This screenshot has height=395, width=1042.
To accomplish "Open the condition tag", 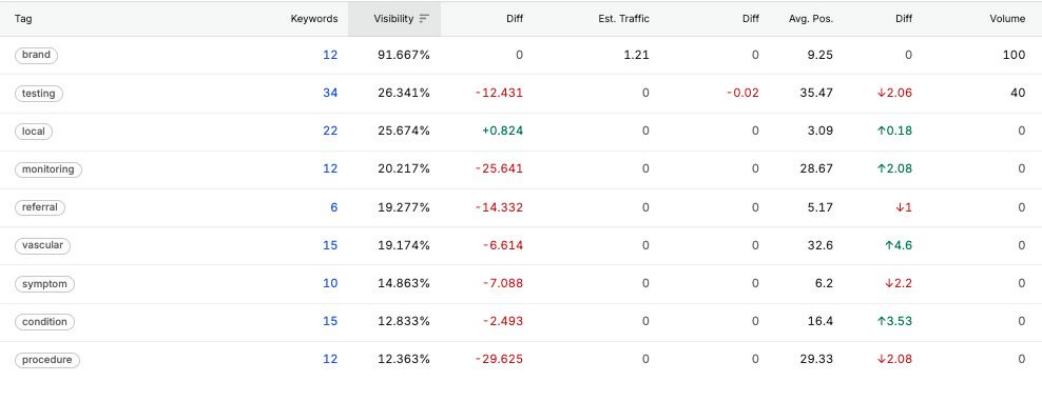I will (45, 322).
